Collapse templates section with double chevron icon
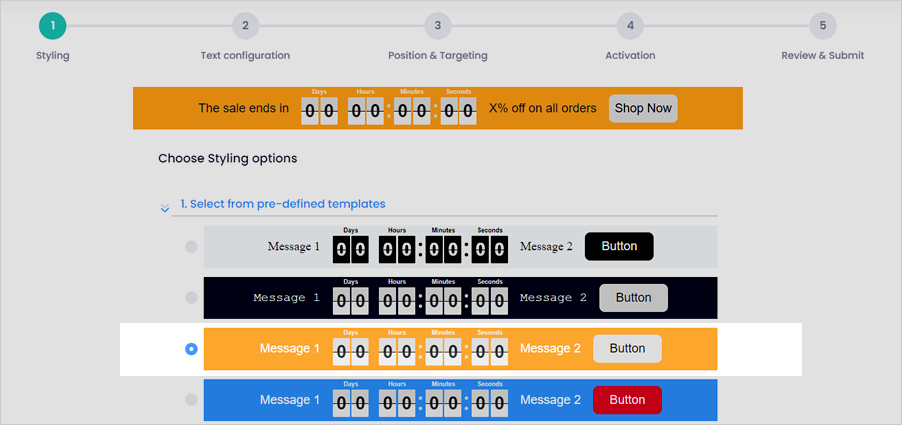Image resolution: width=902 pixels, height=425 pixels. coord(165,208)
